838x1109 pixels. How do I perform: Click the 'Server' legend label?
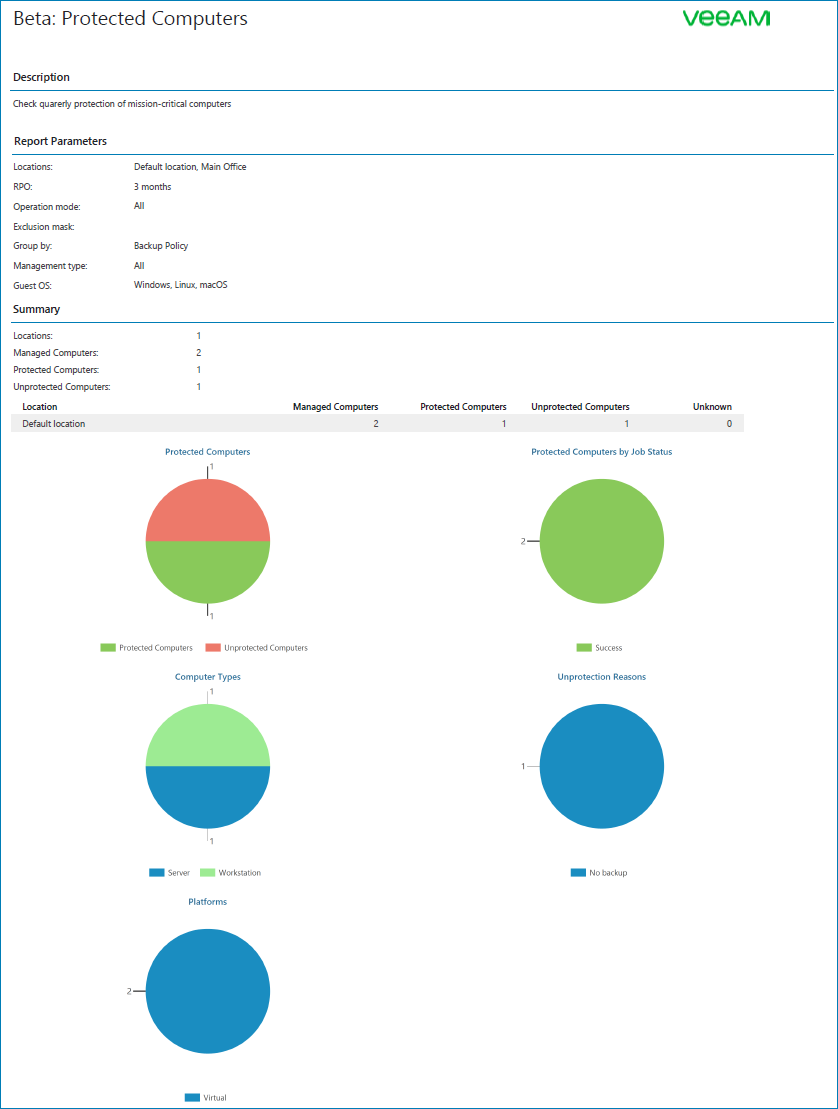[179, 873]
